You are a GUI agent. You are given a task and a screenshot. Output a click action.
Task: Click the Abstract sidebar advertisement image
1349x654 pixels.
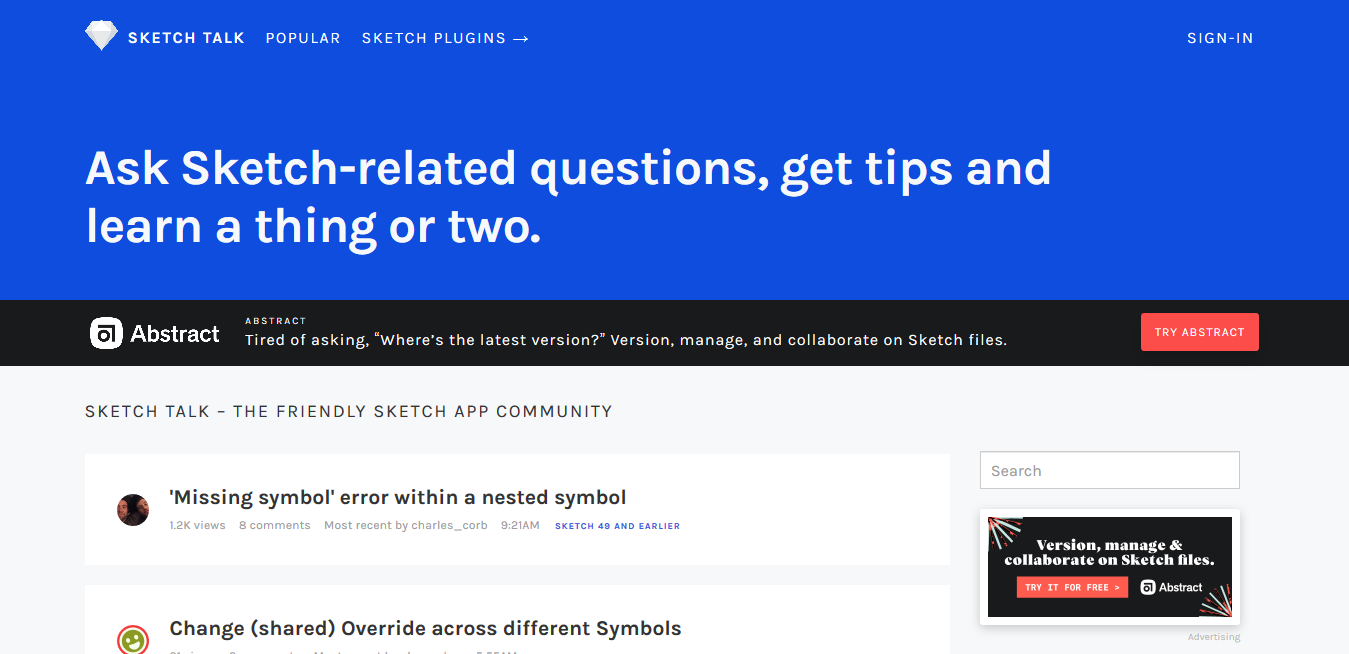tap(1110, 567)
